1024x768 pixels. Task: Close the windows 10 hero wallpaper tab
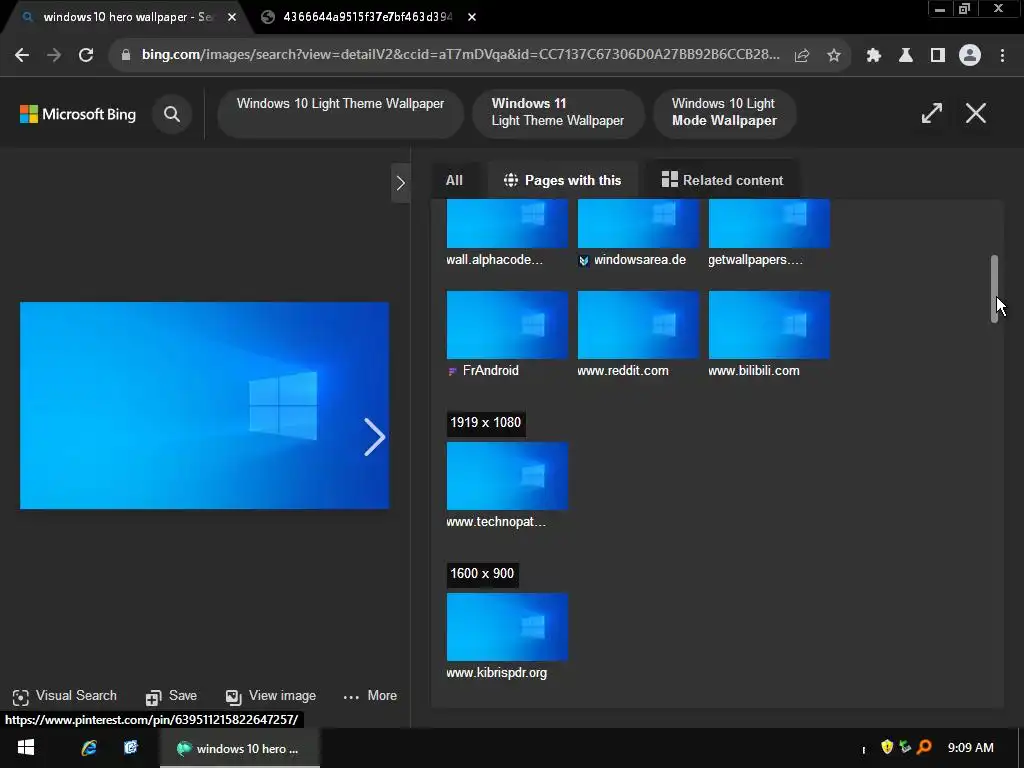pyautogui.click(x=232, y=18)
